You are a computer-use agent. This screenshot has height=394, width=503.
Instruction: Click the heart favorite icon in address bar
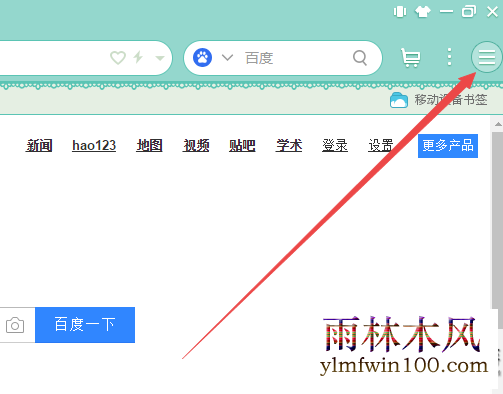point(118,58)
